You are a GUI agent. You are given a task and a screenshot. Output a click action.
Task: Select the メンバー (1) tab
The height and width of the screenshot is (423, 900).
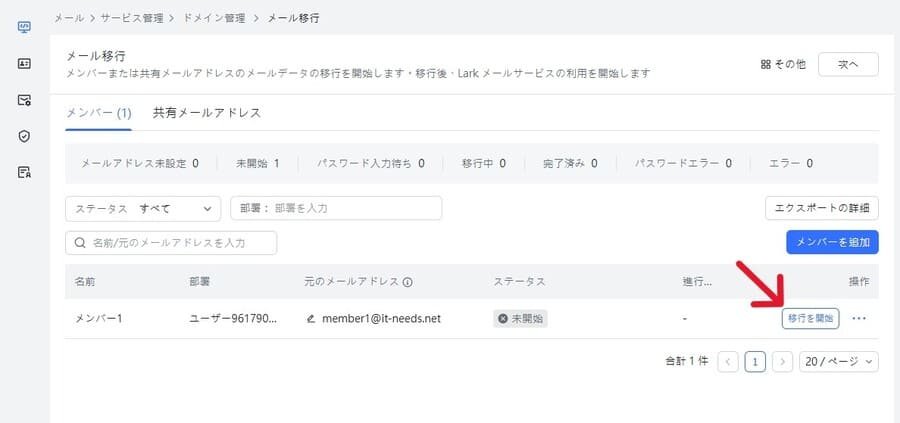(x=98, y=113)
